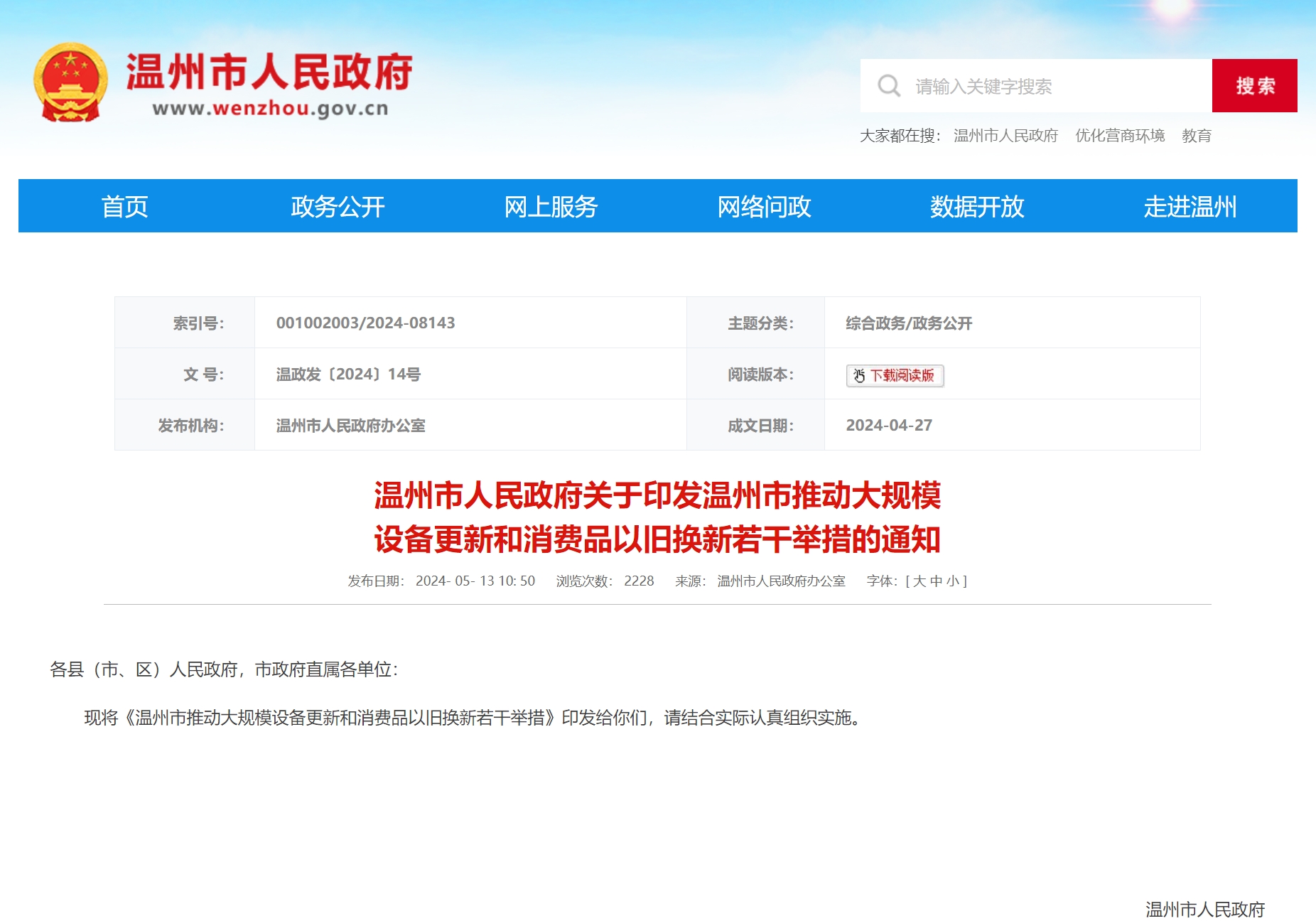Viewport: 1316px width, 921px height.
Task: Set font size to medium 中
Action: click(937, 581)
